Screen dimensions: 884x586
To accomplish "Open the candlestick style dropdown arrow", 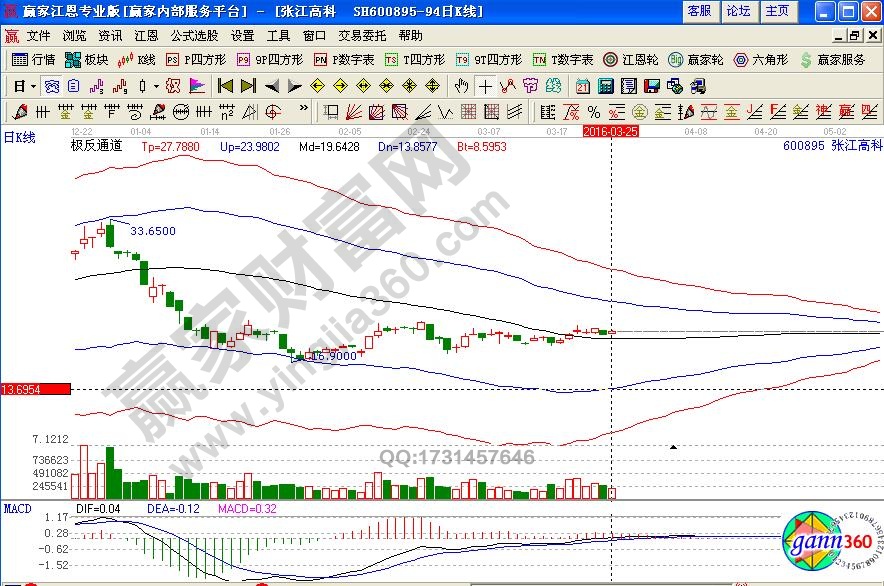I will (157, 85).
